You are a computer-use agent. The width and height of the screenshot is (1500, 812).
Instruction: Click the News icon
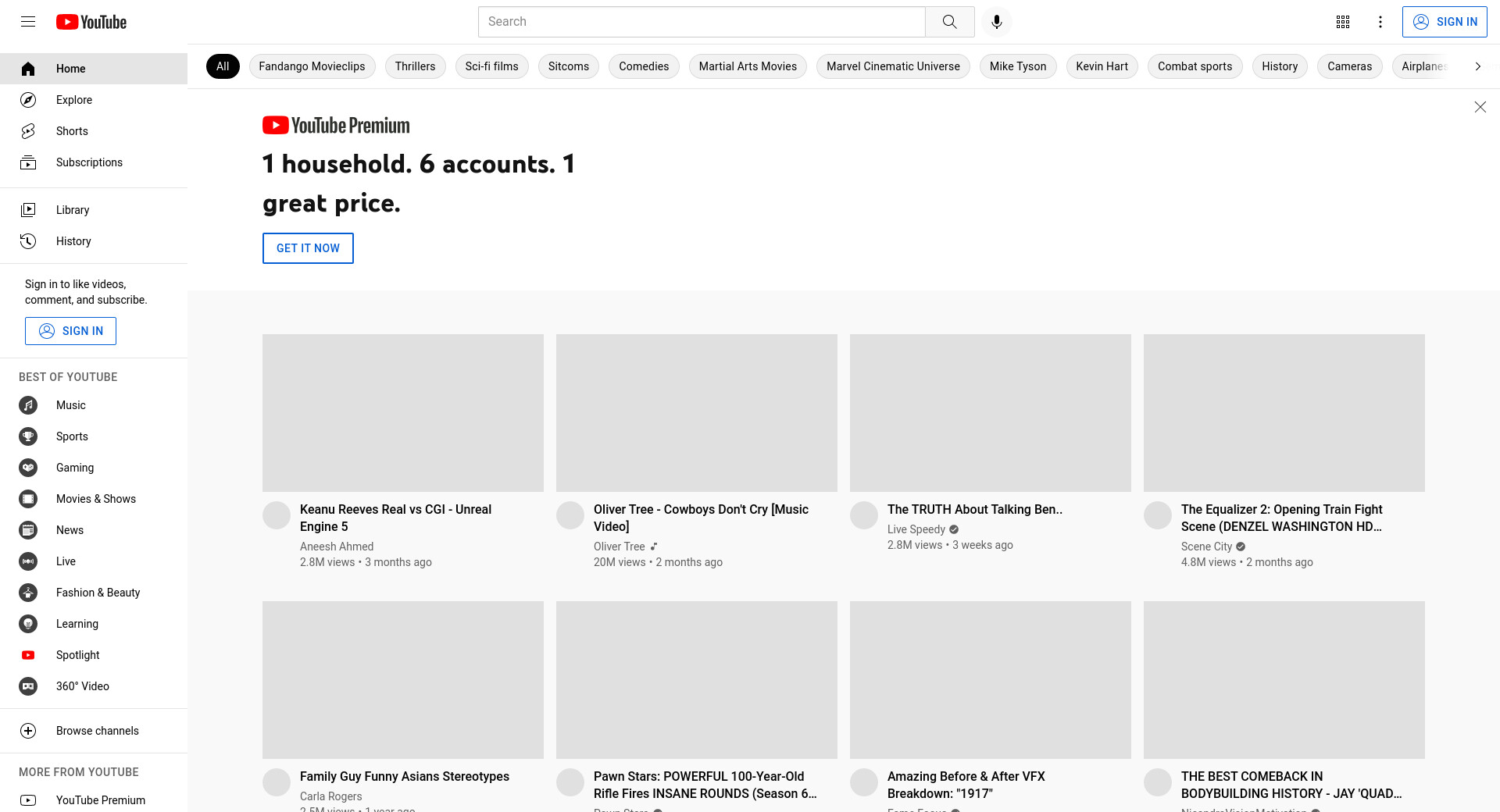(x=28, y=530)
